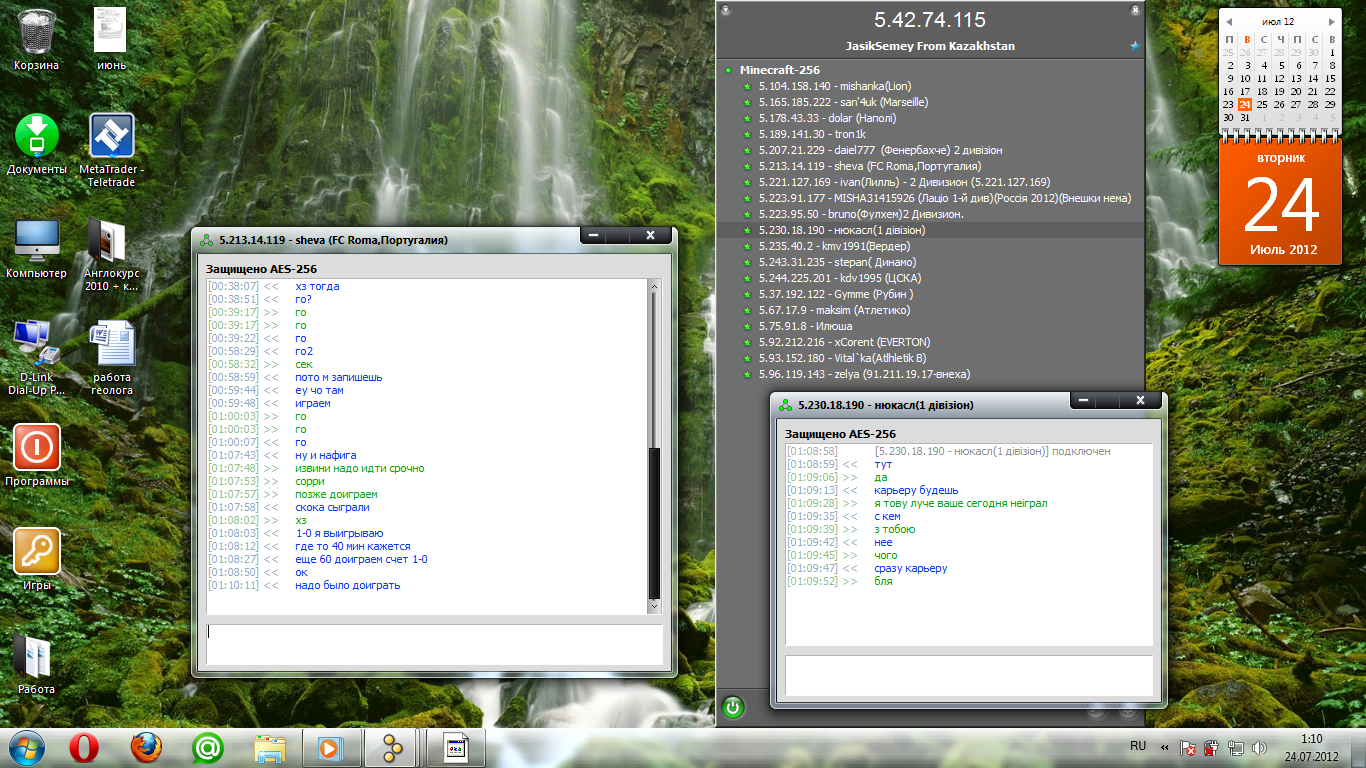Click message input in нюкасл chat window
Screen dimensions: 1366x768
point(968,674)
